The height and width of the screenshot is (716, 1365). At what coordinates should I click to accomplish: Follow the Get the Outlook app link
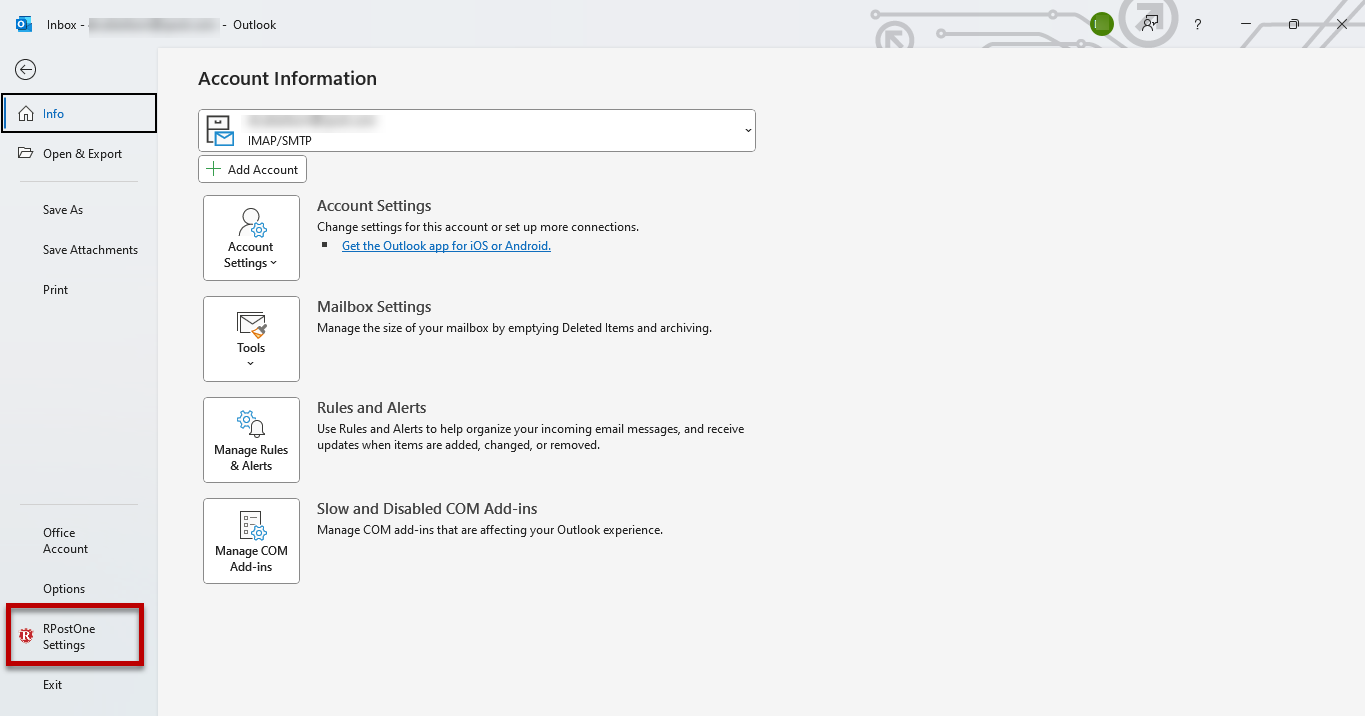(446, 246)
